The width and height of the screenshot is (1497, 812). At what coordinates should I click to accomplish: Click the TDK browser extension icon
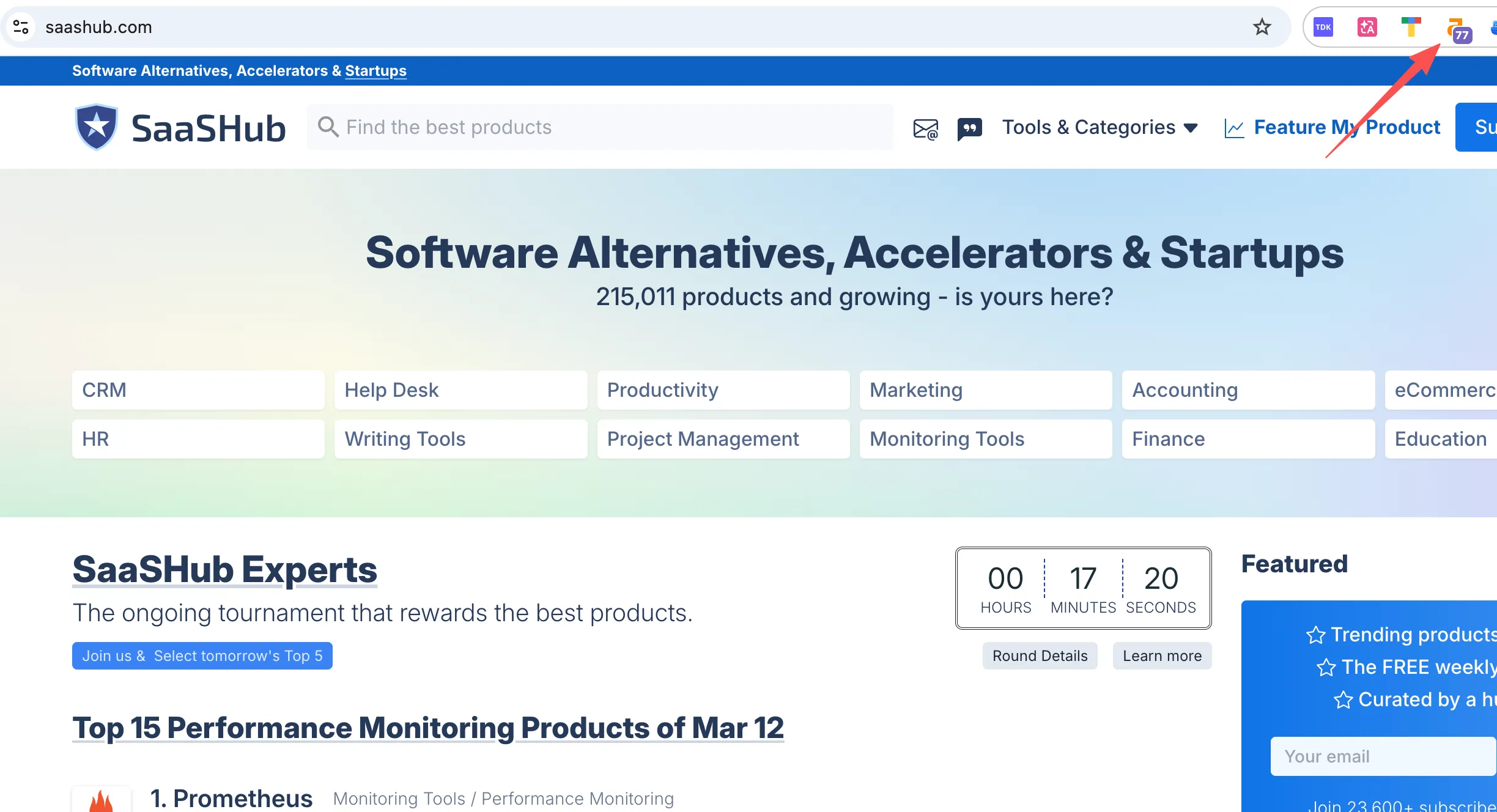pos(1323,27)
